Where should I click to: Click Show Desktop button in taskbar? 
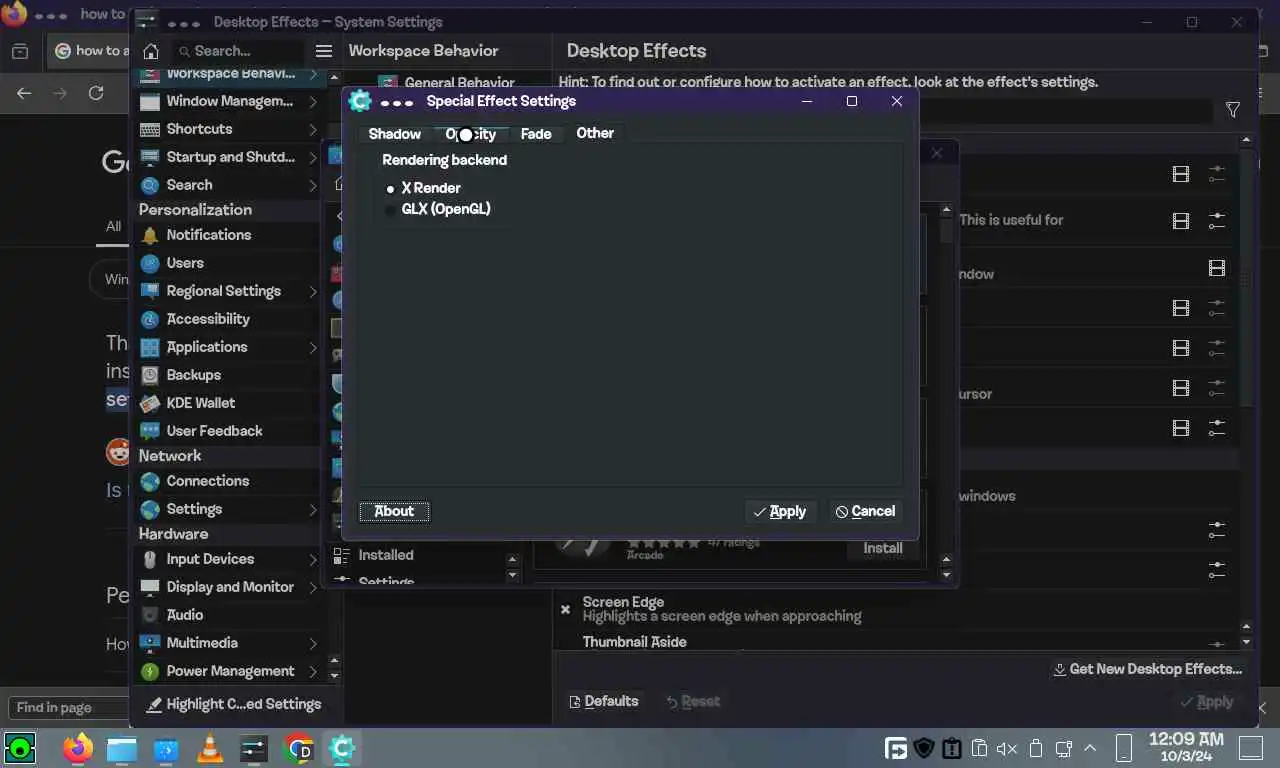pyautogui.click(x=1251, y=748)
